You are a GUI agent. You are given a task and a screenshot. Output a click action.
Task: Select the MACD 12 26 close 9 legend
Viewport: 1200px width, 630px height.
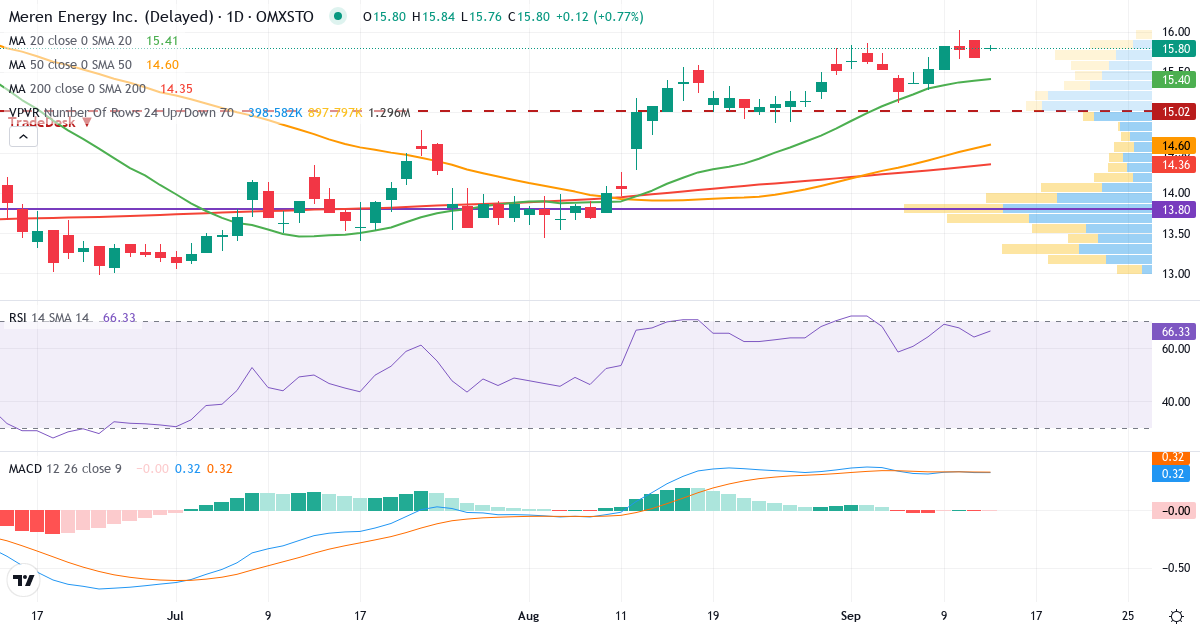[x=65, y=468]
